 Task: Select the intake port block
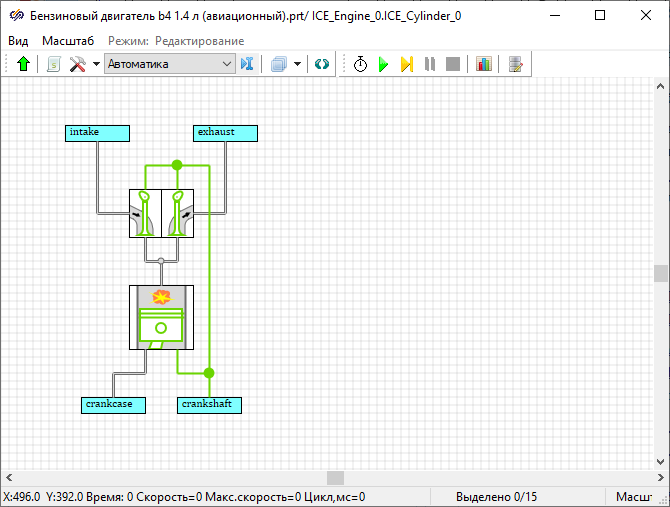click(x=97, y=133)
